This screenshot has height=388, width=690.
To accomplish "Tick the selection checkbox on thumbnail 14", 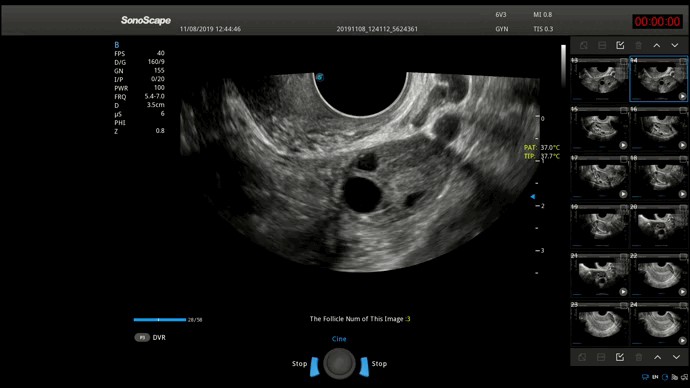I will (x=683, y=62).
